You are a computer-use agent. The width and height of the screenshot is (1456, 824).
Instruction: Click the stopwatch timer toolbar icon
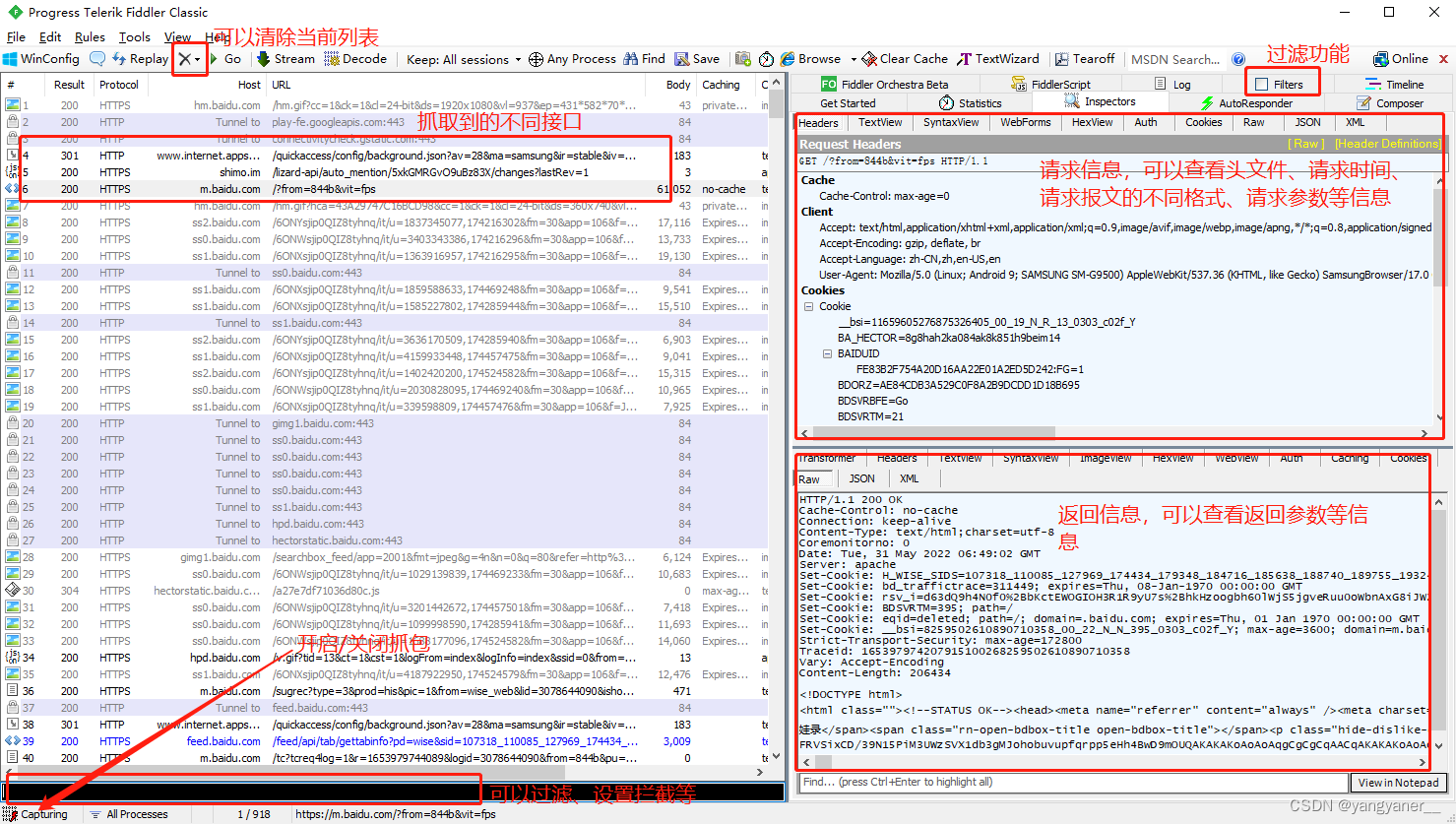coord(766,59)
